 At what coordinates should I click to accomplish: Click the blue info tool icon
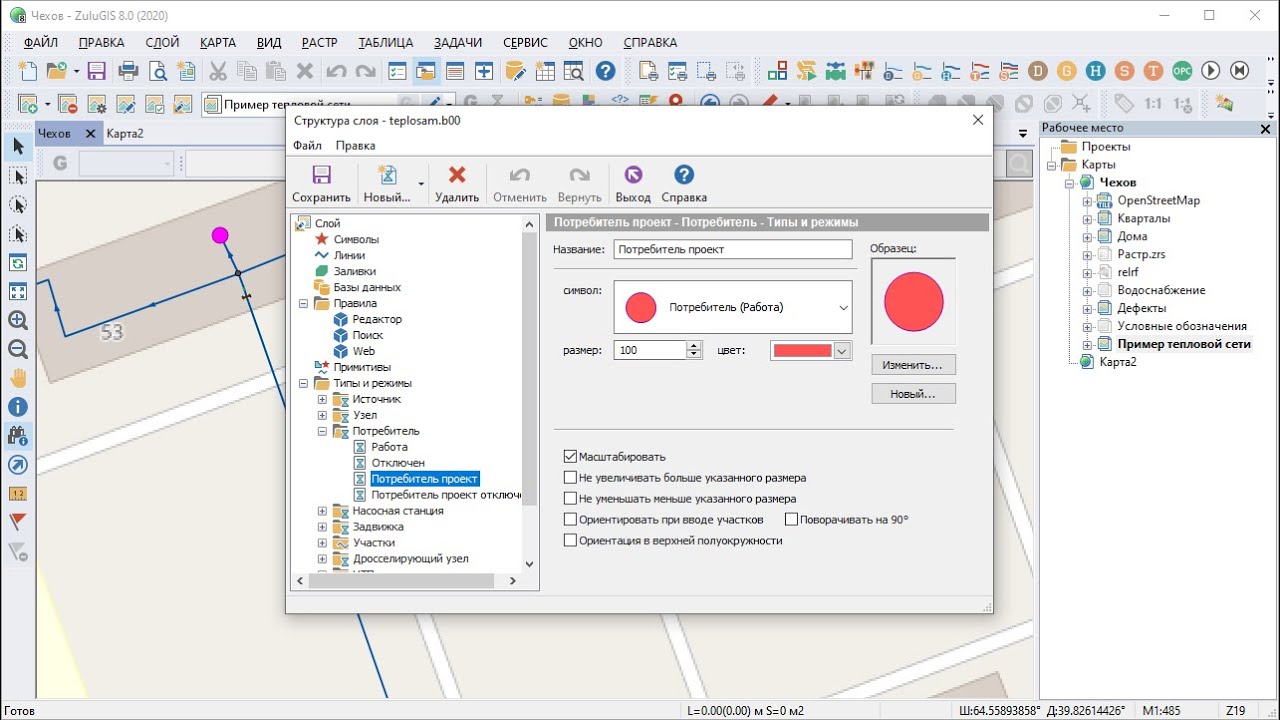click(18, 407)
